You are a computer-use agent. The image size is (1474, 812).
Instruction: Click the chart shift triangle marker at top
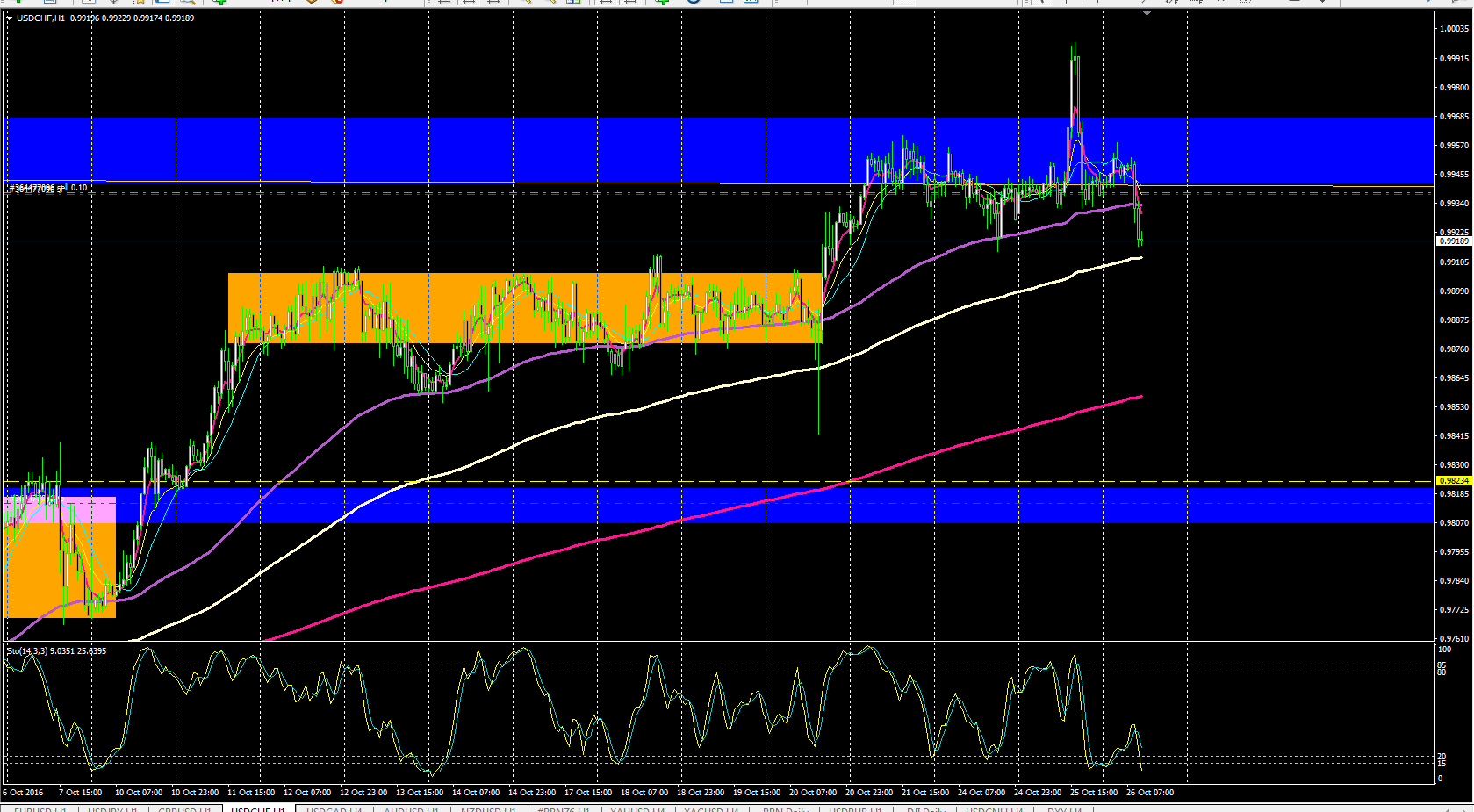(1147, 13)
